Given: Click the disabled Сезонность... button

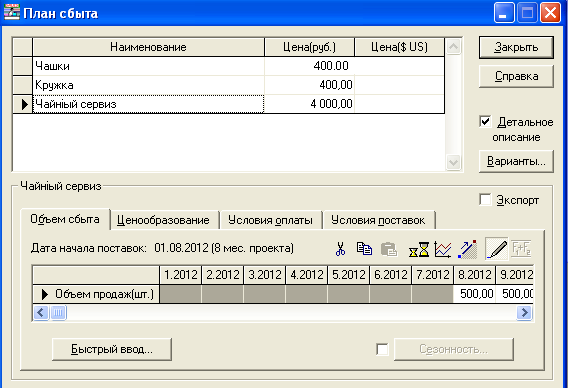Looking at the screenshot, I should (454, 349).
